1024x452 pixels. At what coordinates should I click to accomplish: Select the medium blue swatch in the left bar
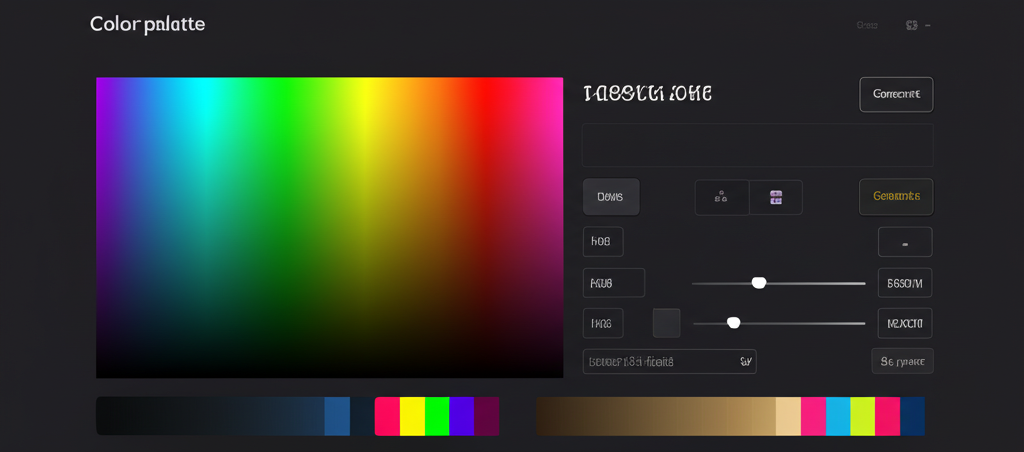(x=337, y=416)
